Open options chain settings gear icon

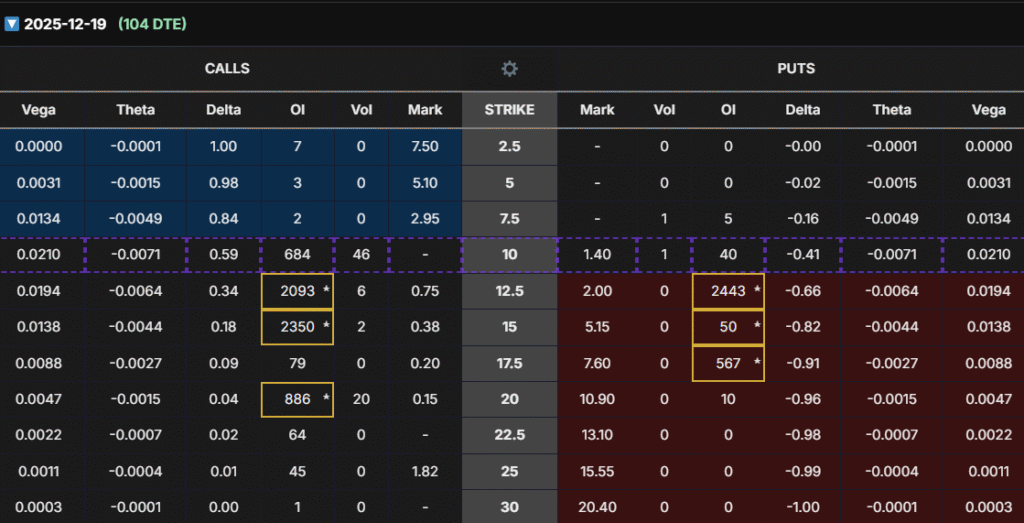[510, 69]
